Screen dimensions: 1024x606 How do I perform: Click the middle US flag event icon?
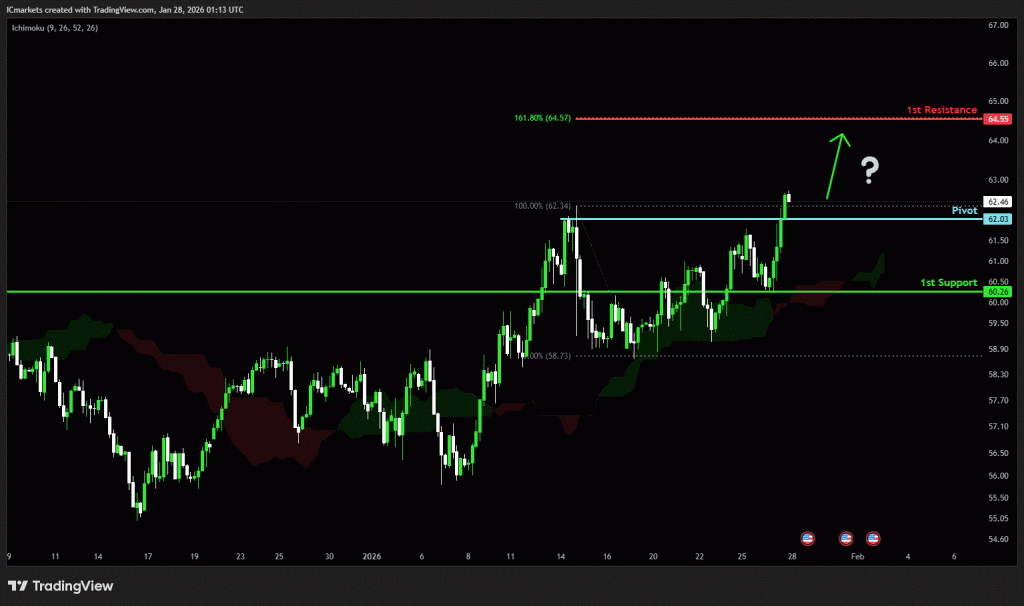click(845, 537)
